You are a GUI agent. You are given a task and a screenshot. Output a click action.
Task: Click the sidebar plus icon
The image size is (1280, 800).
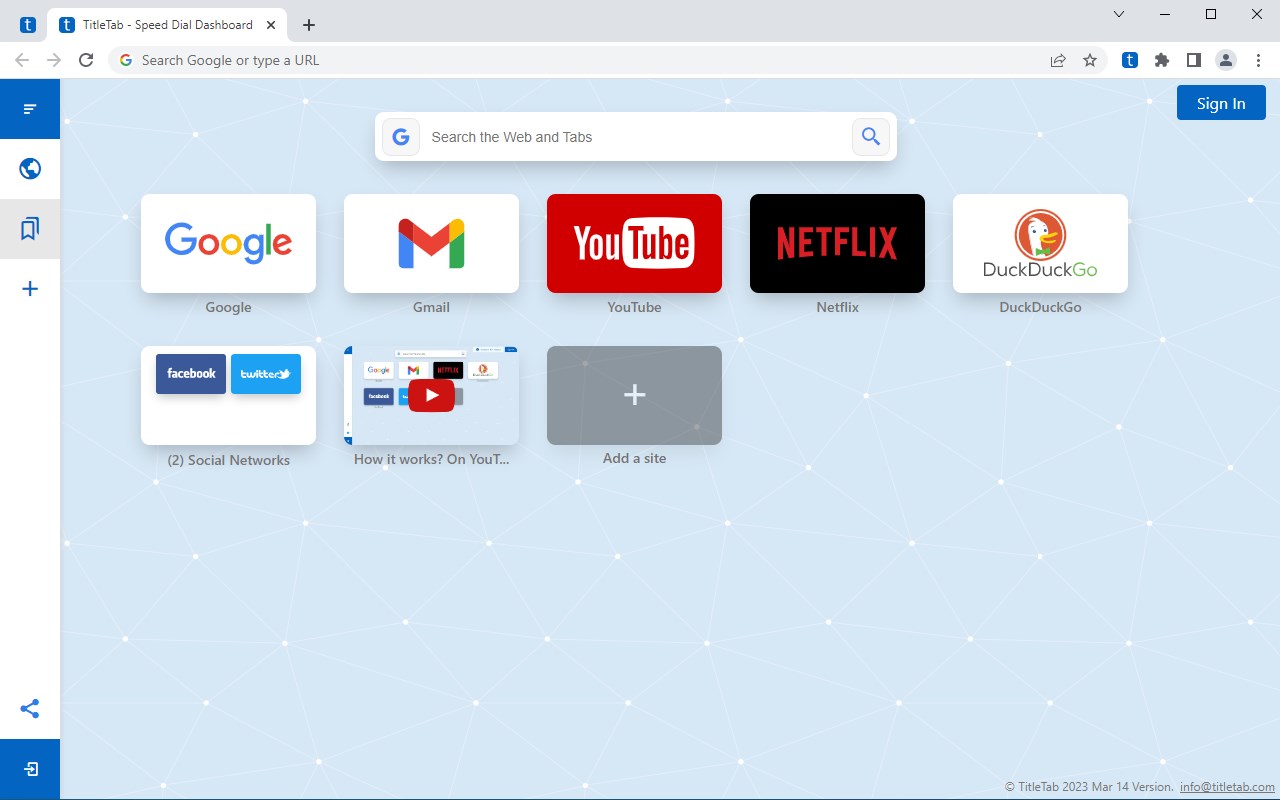30,289
